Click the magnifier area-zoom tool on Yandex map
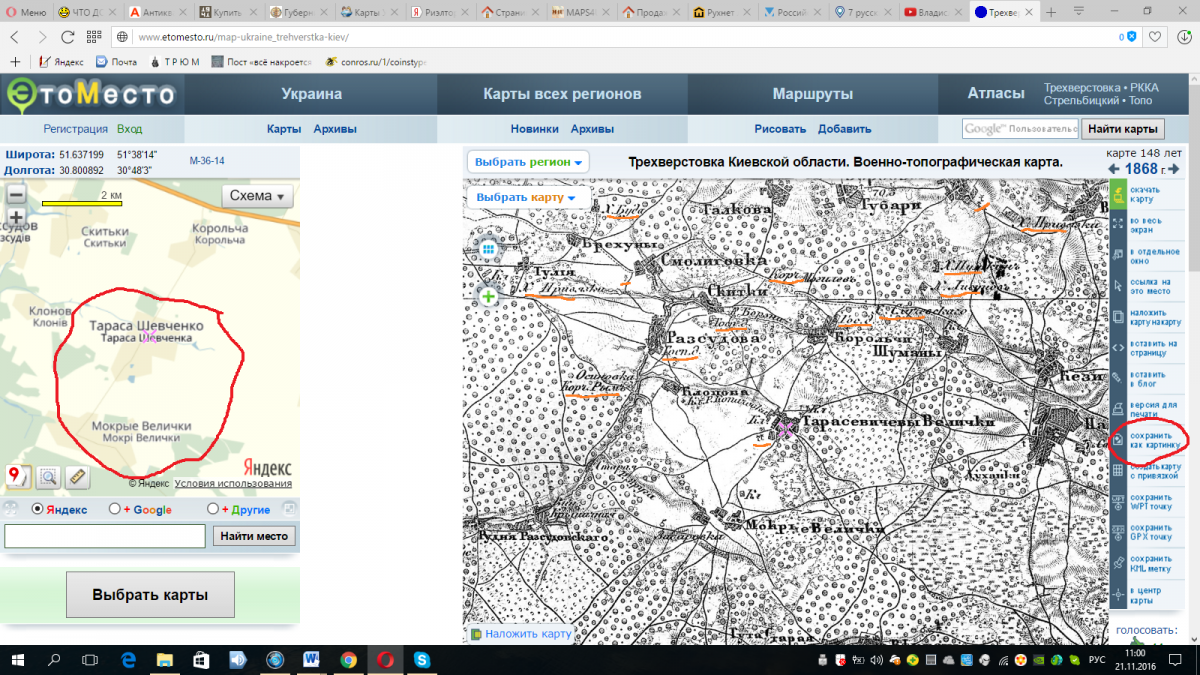The width and height of the screenshot is (1200, 675). coord(48,477)
